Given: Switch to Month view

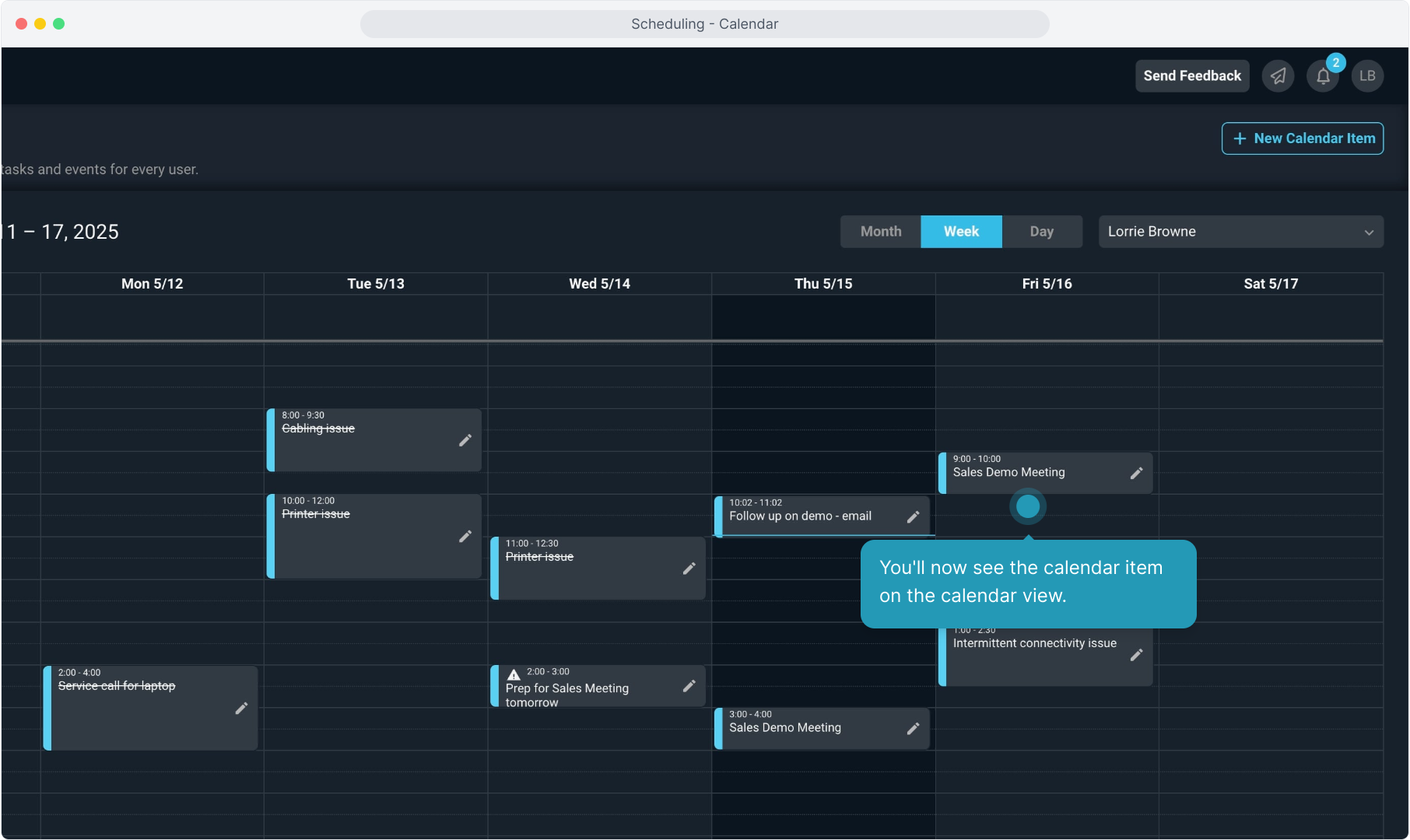Looking at the screenshot, I should tap(880, 232).
